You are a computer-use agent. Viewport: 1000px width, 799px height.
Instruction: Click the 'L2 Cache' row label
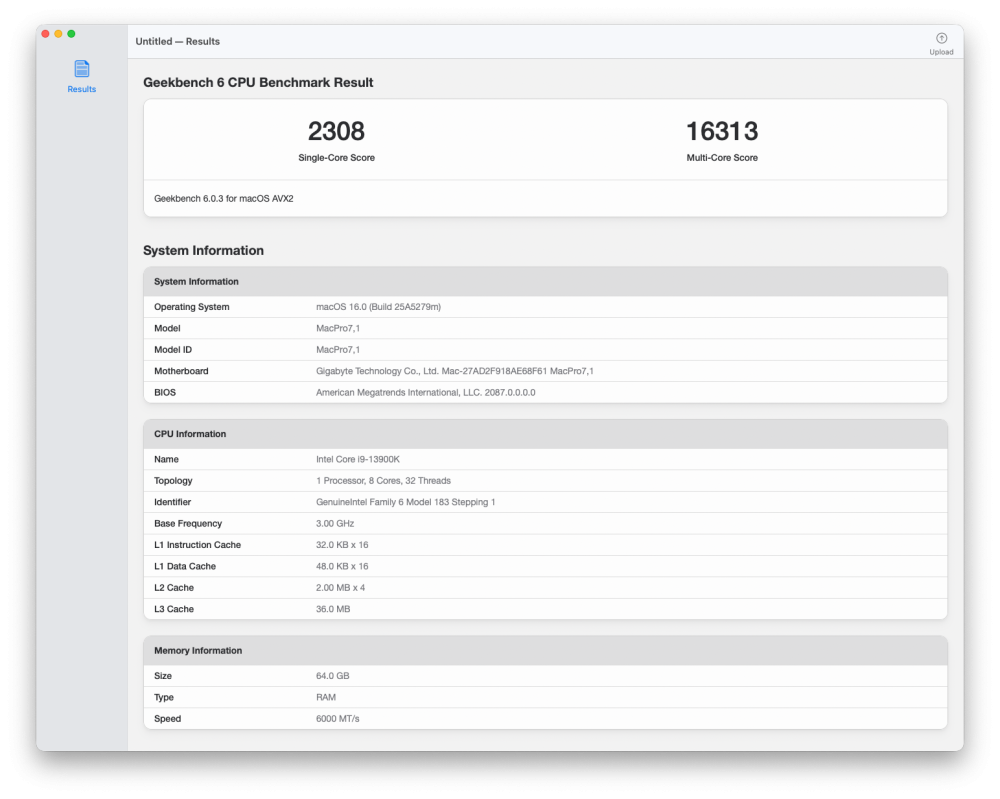[x=174, y=587]
